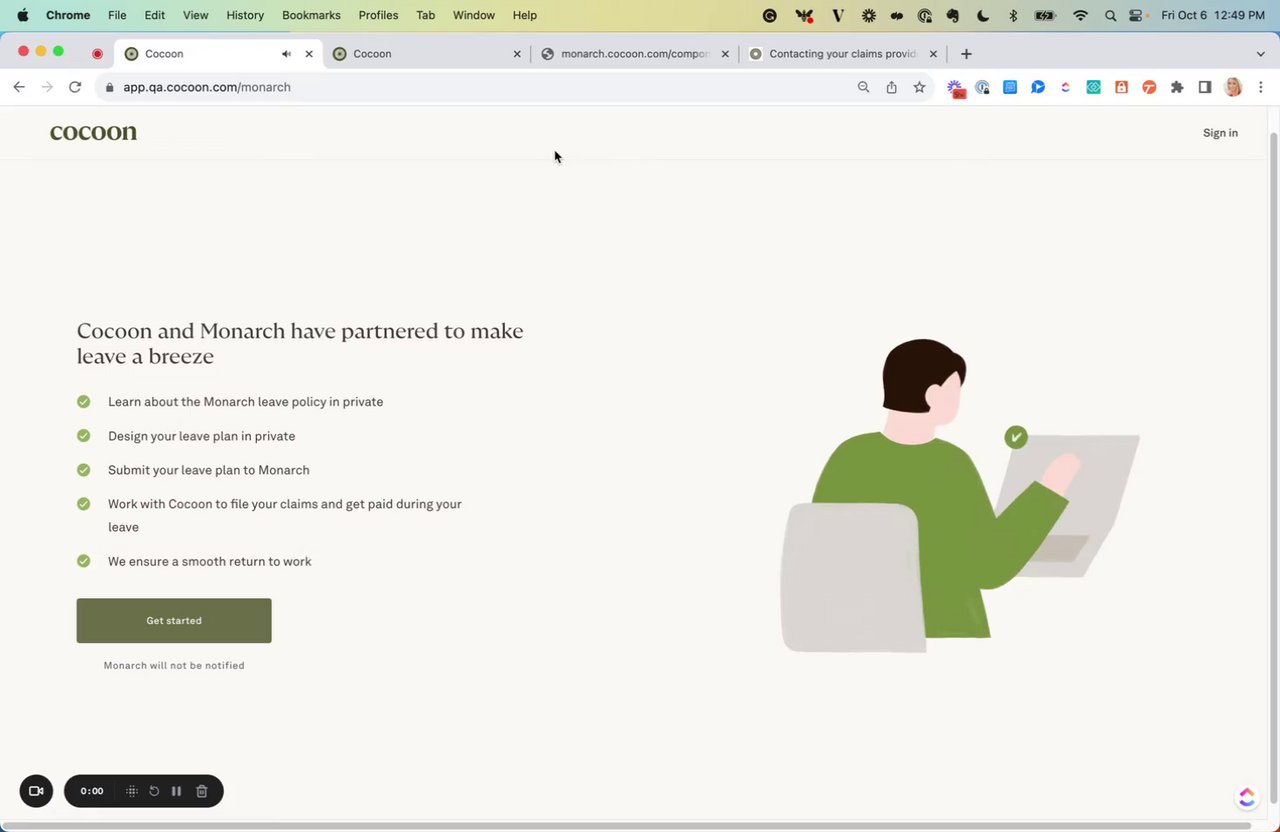The width and height of the screenshot is (1280, 832).
Task: Click the zoom magnifier icon in address bar
Action: [x=864, y=87]
